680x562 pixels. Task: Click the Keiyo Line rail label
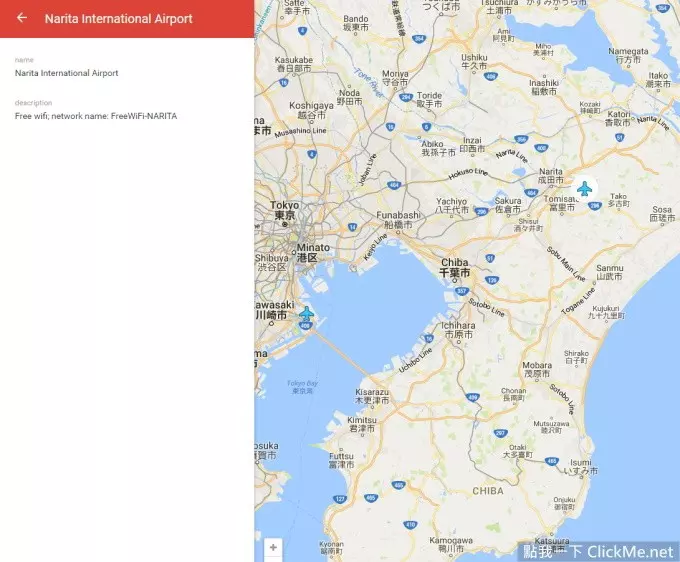pyautogui.click(x=375, y=247)
